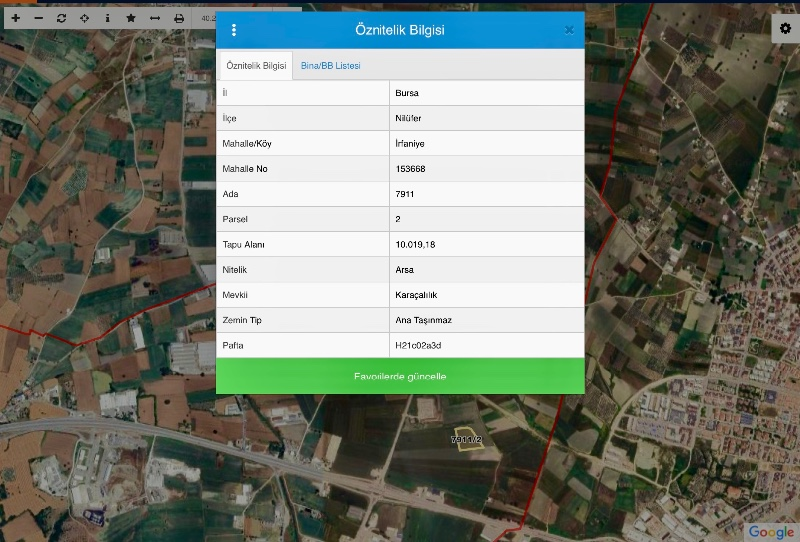This screenshot has height=542, width=800.
Task: Open the three-dot menu in dialog header
Action: [234, 30]
